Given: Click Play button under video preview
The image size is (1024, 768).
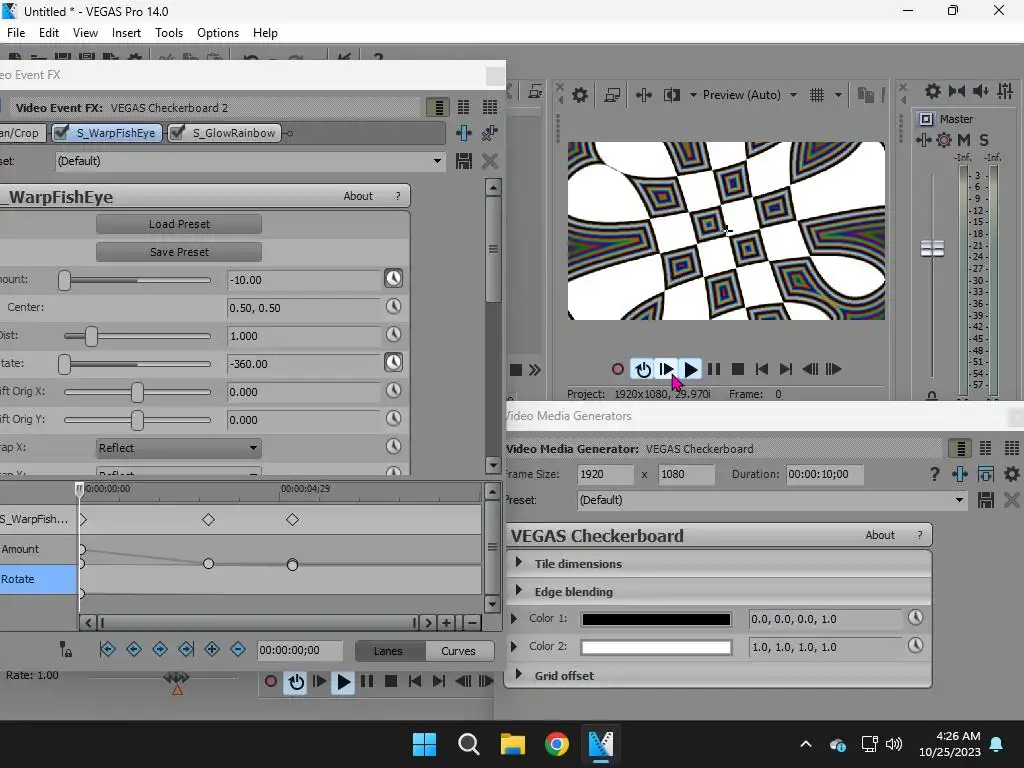Looking at the screenshot, I should click(690, 369).
